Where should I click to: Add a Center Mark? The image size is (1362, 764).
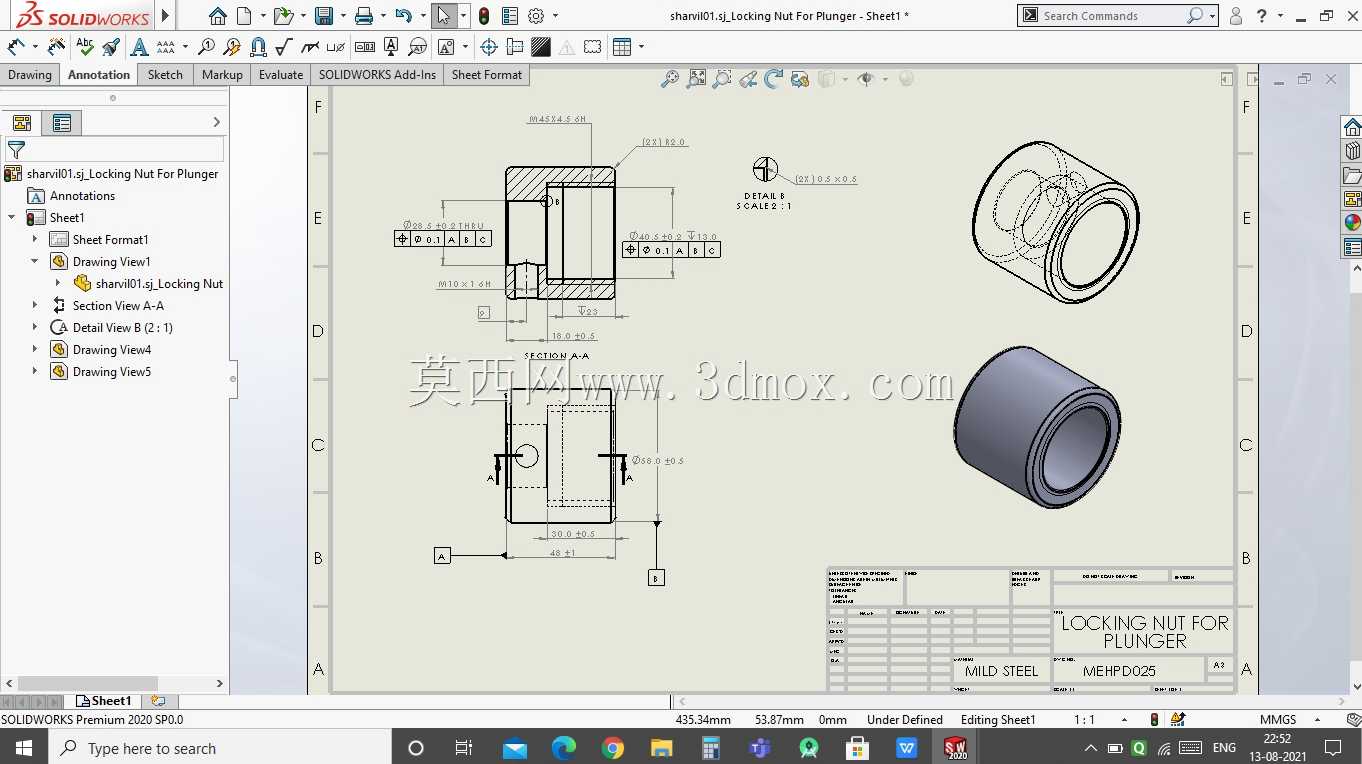click(x=489, y=46)
